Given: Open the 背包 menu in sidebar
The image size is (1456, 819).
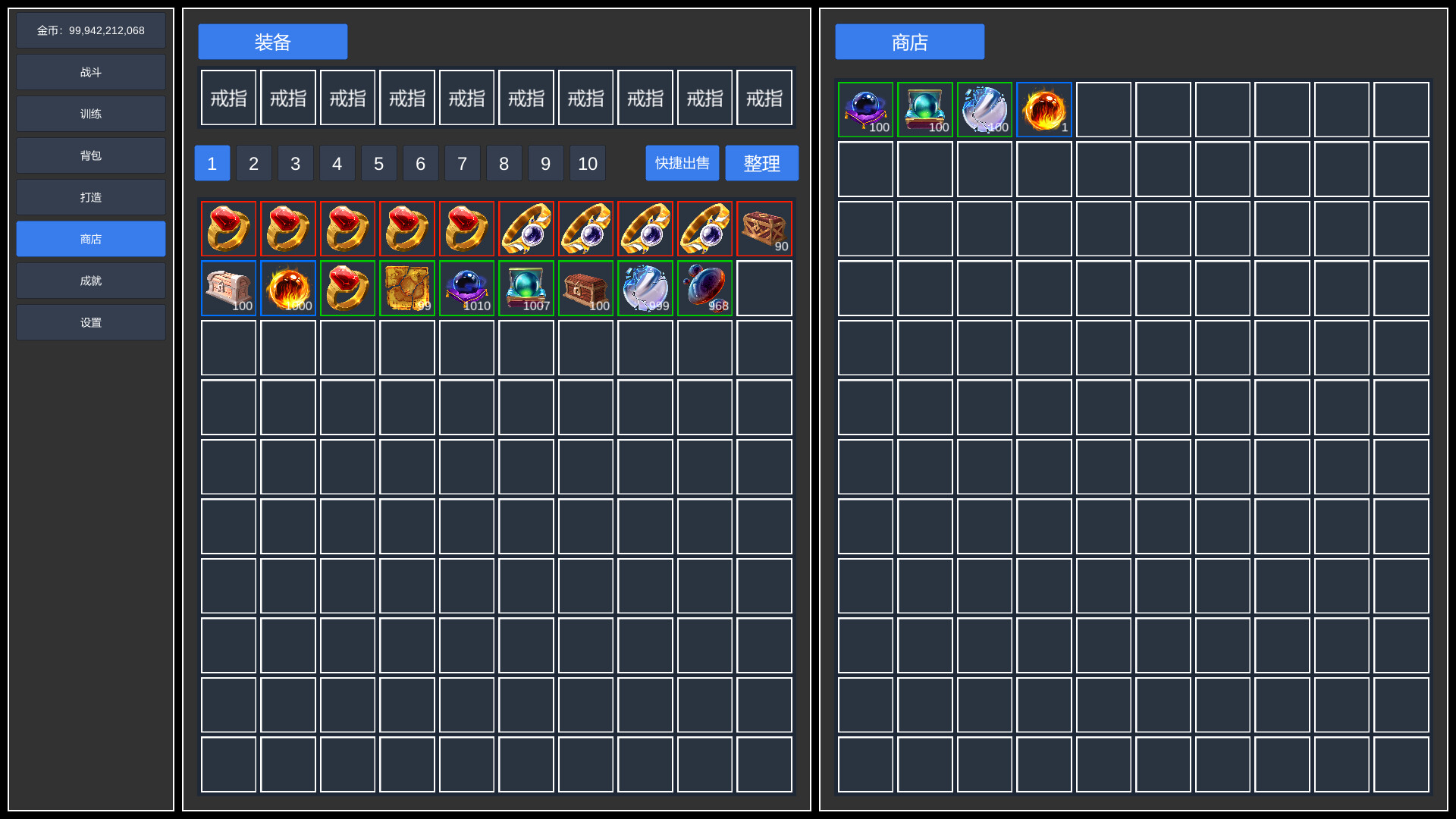Looking at the screenshot, I should pos(91,155).
